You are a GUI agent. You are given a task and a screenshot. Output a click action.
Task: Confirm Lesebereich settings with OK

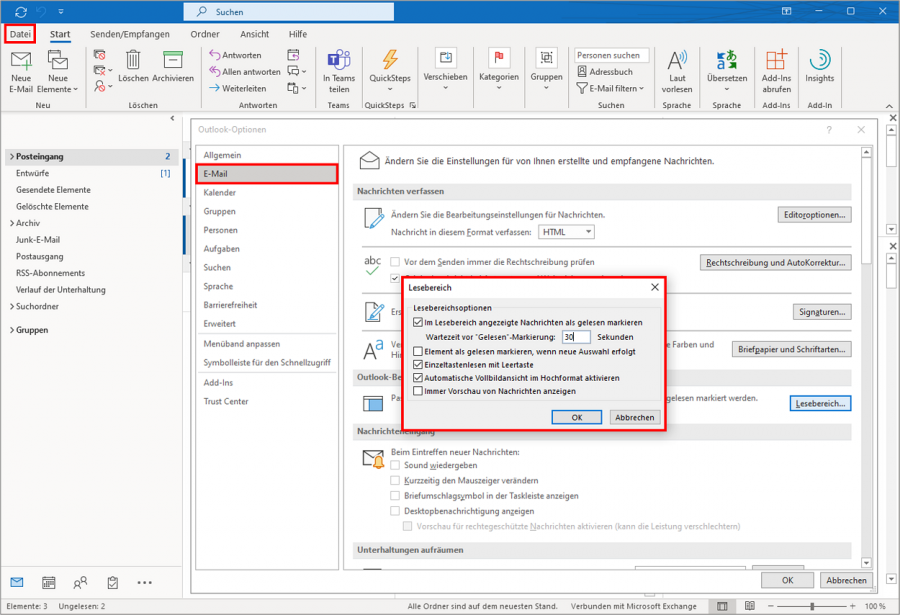point(577,416)
